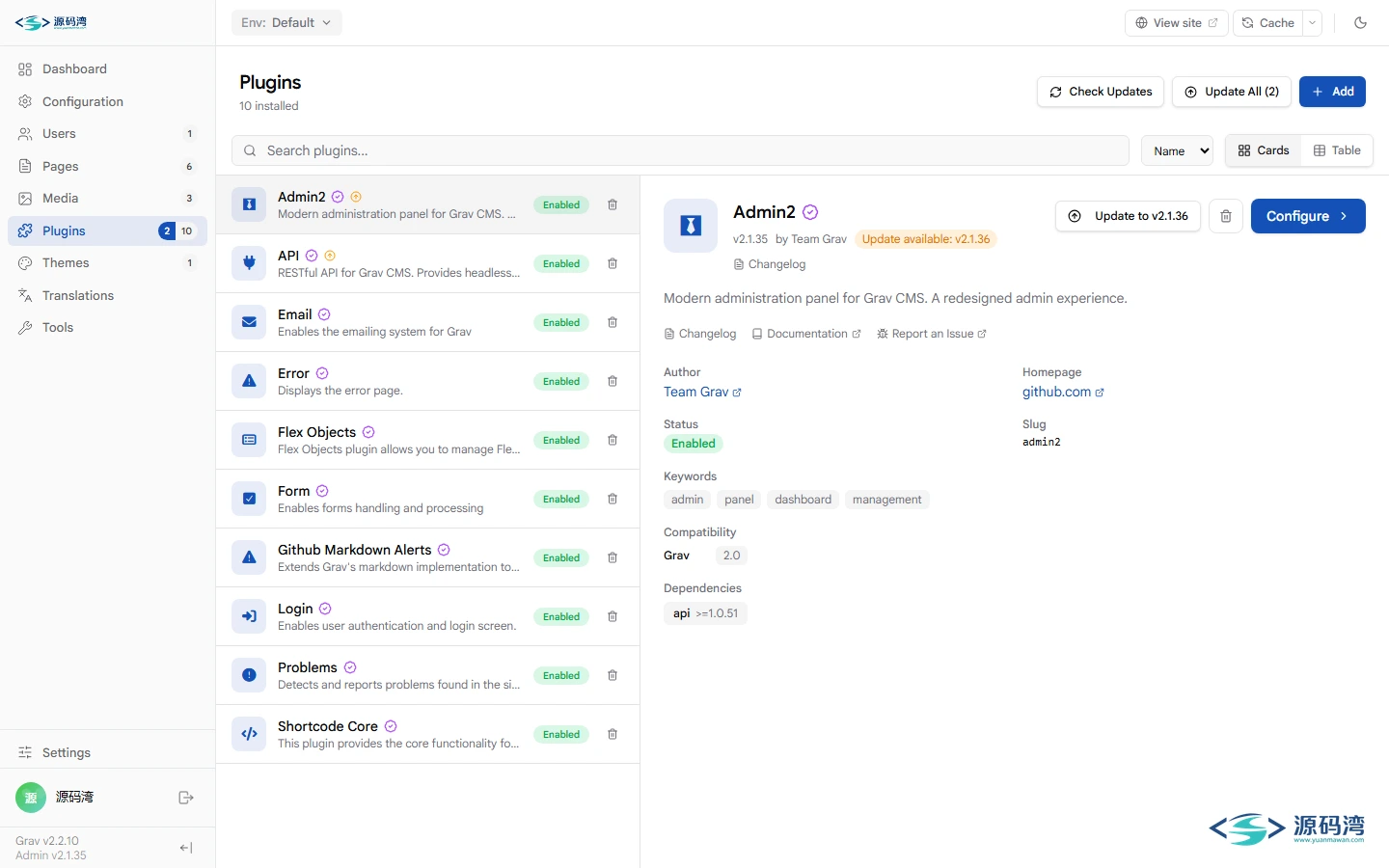The height and width of the screenshot is (868, 1389).
Task: Select the Shortcode Core code icon
Action: point(249,734)
